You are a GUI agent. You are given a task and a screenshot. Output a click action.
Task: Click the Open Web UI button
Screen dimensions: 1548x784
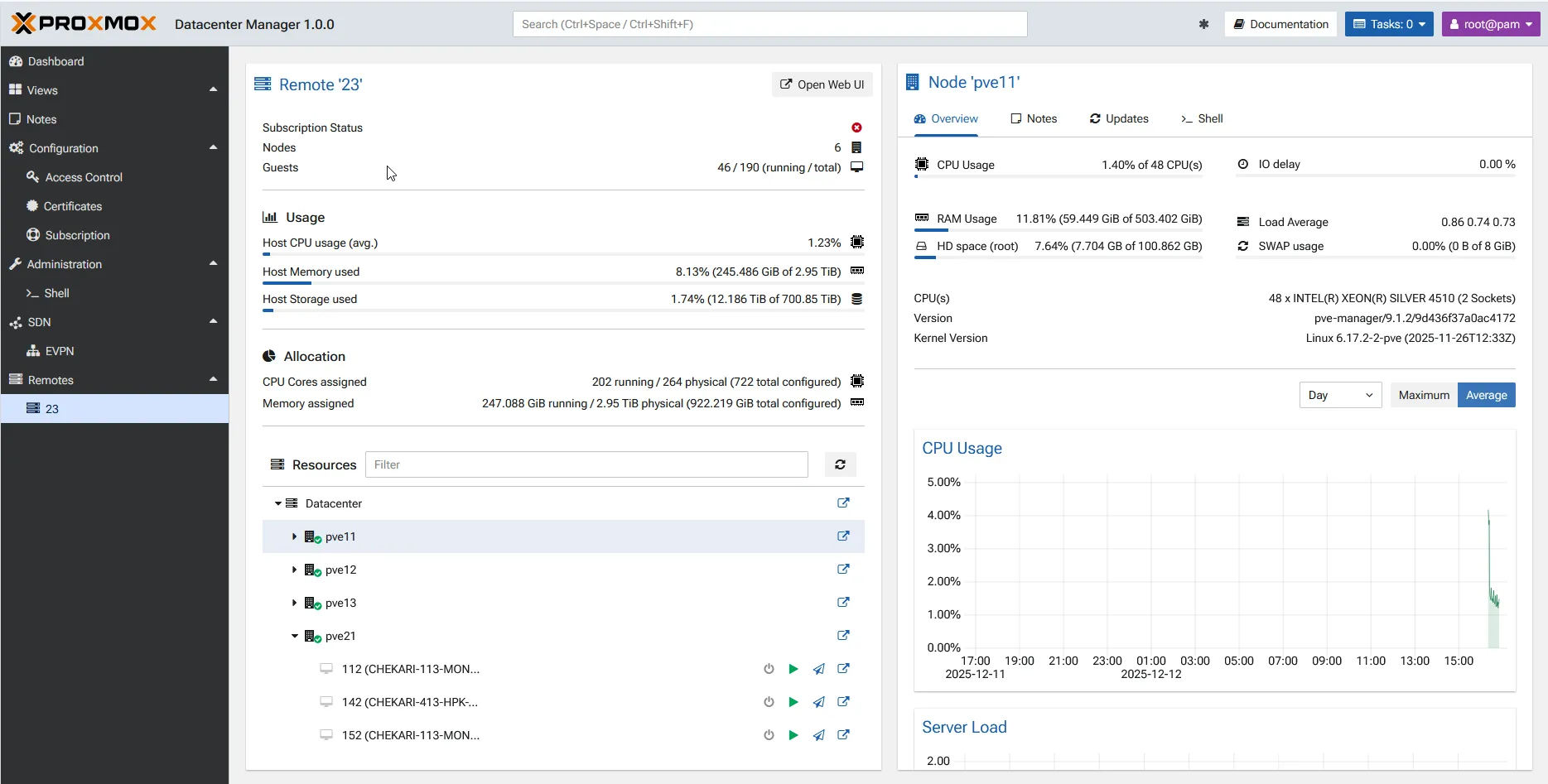pyautogui.click(x=822, y=84)
